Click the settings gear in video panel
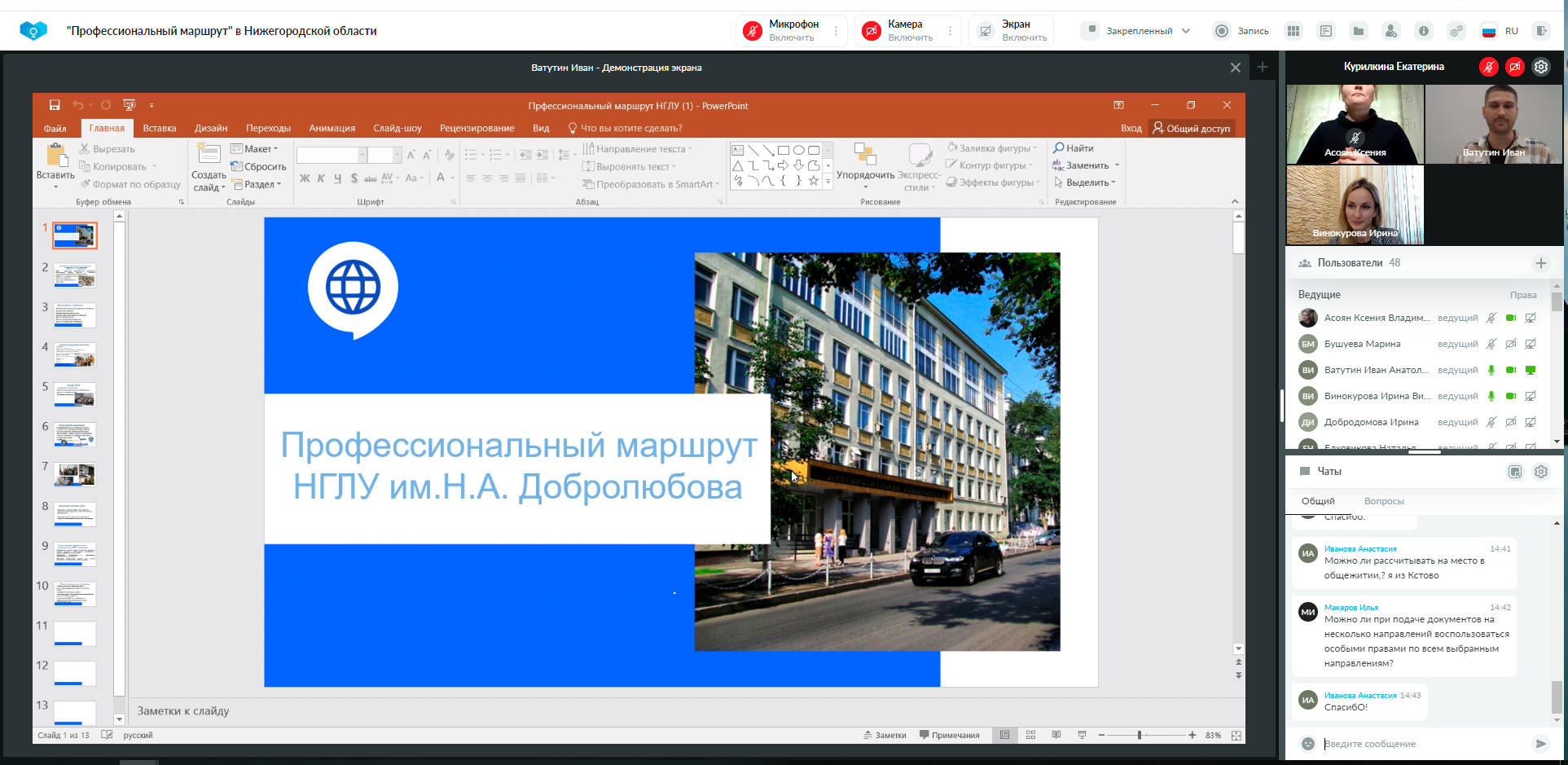This screenshot has width=1568, height=765. (1540, 67)
